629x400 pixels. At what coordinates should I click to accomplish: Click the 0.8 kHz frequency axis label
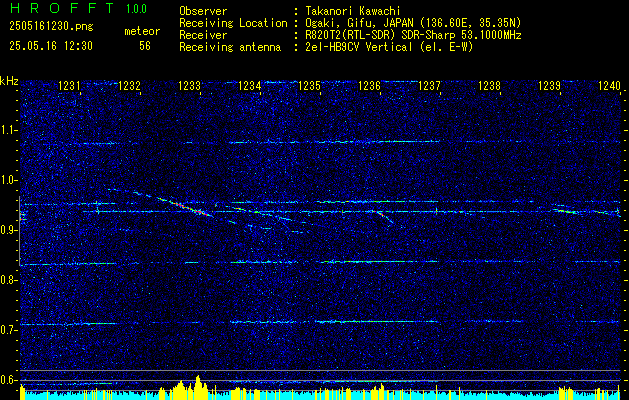click(9, 280)
